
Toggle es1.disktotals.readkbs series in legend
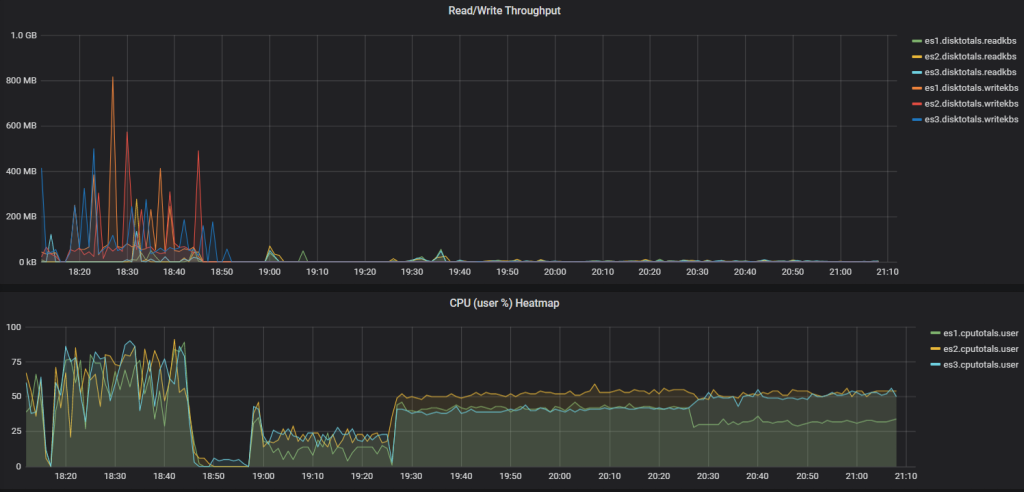point(970,41)
